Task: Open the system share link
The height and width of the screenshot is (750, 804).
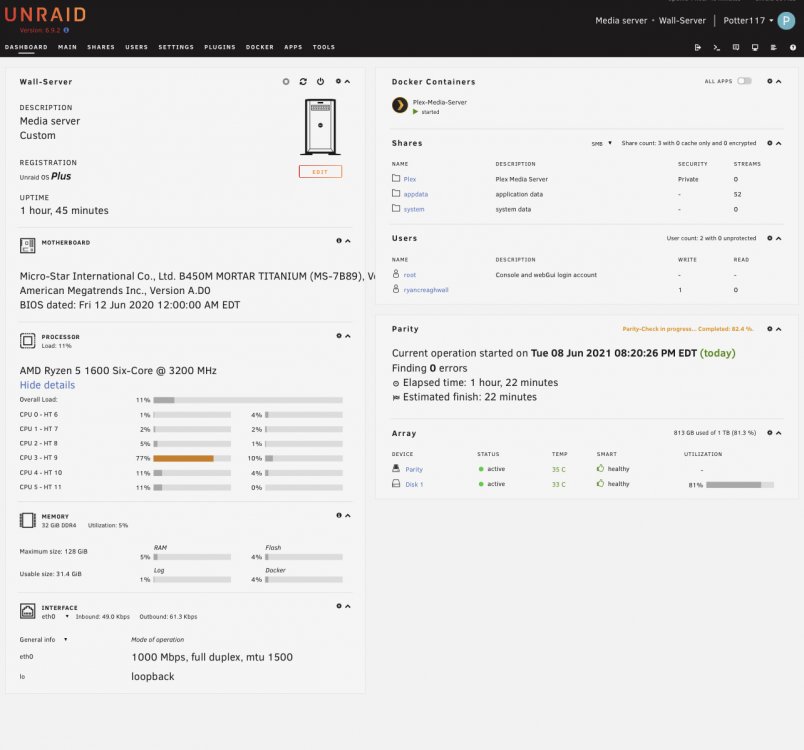Action: pyautogui.click(x=414, y=209)
